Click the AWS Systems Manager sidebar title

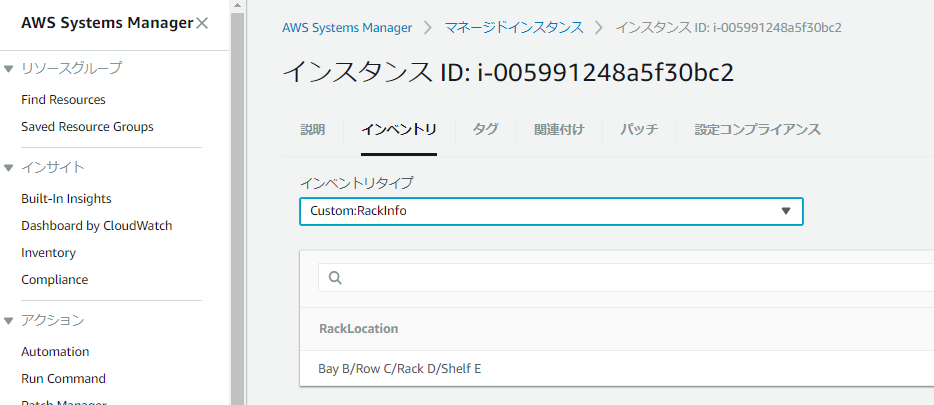[x=107, y=23]
